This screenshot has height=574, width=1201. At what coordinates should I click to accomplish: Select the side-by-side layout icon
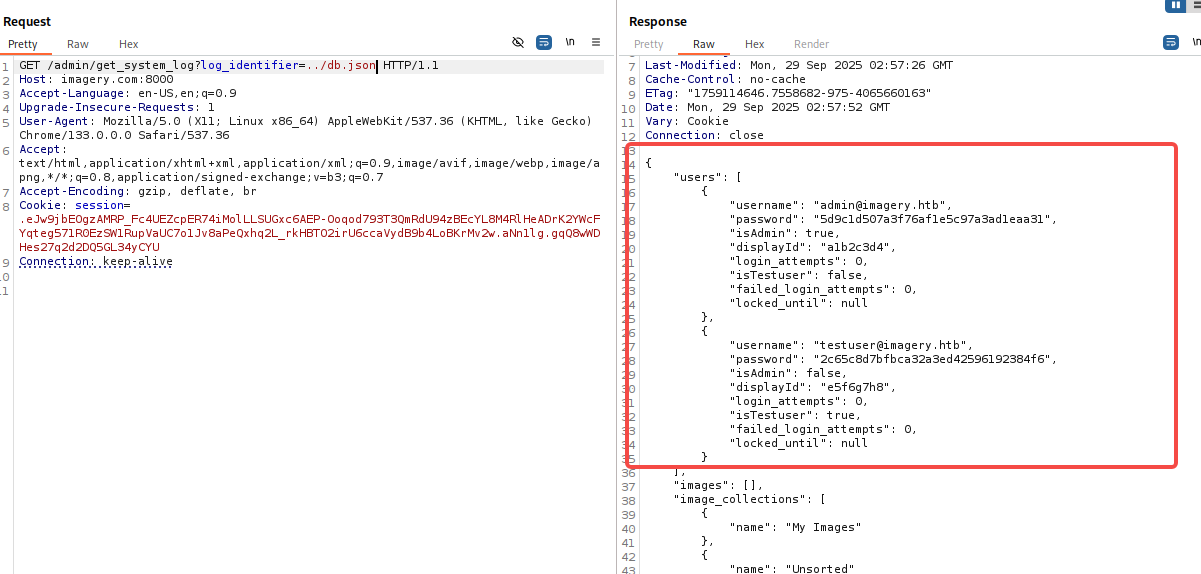tap(1176, 5)
